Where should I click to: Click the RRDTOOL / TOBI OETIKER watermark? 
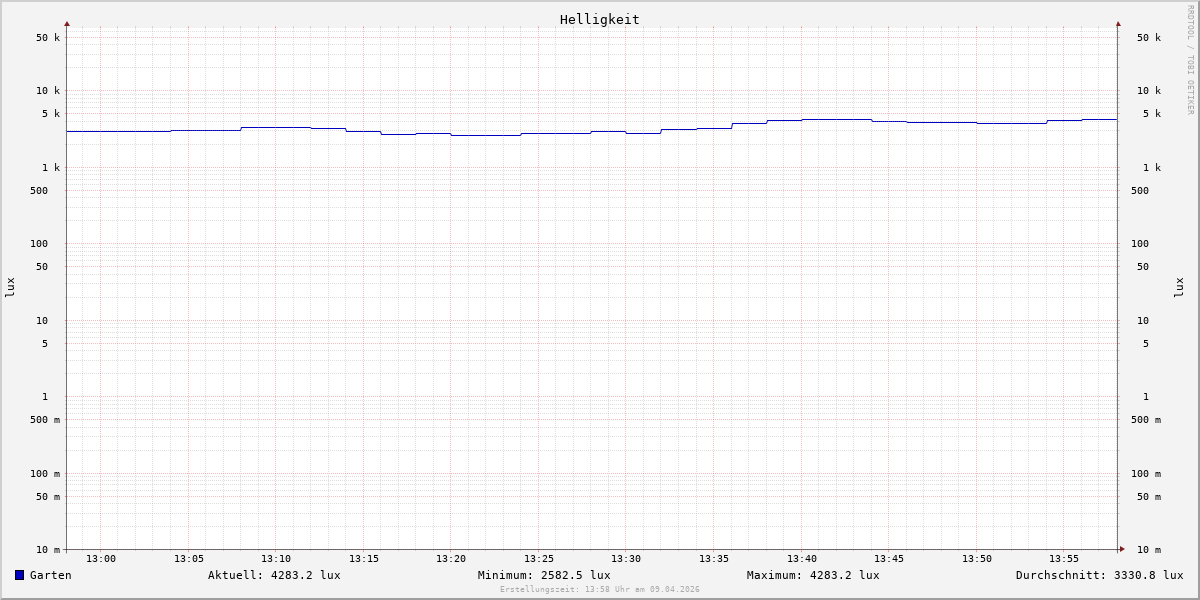pyautogui.click(x=1190, y=60)
